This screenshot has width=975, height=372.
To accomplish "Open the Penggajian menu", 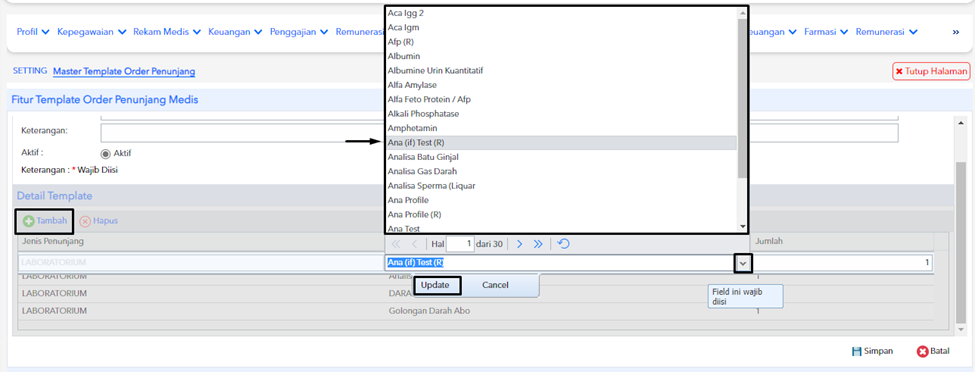I will tap(300, 32).
